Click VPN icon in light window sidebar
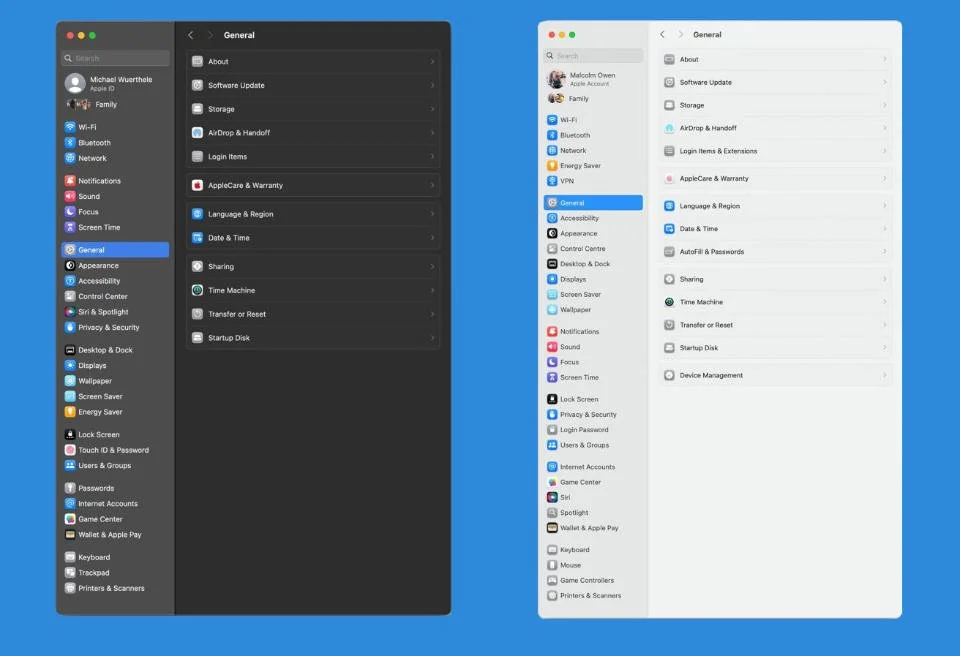The image size is (960, 656). pyautogui.click(x=552, y=181)
